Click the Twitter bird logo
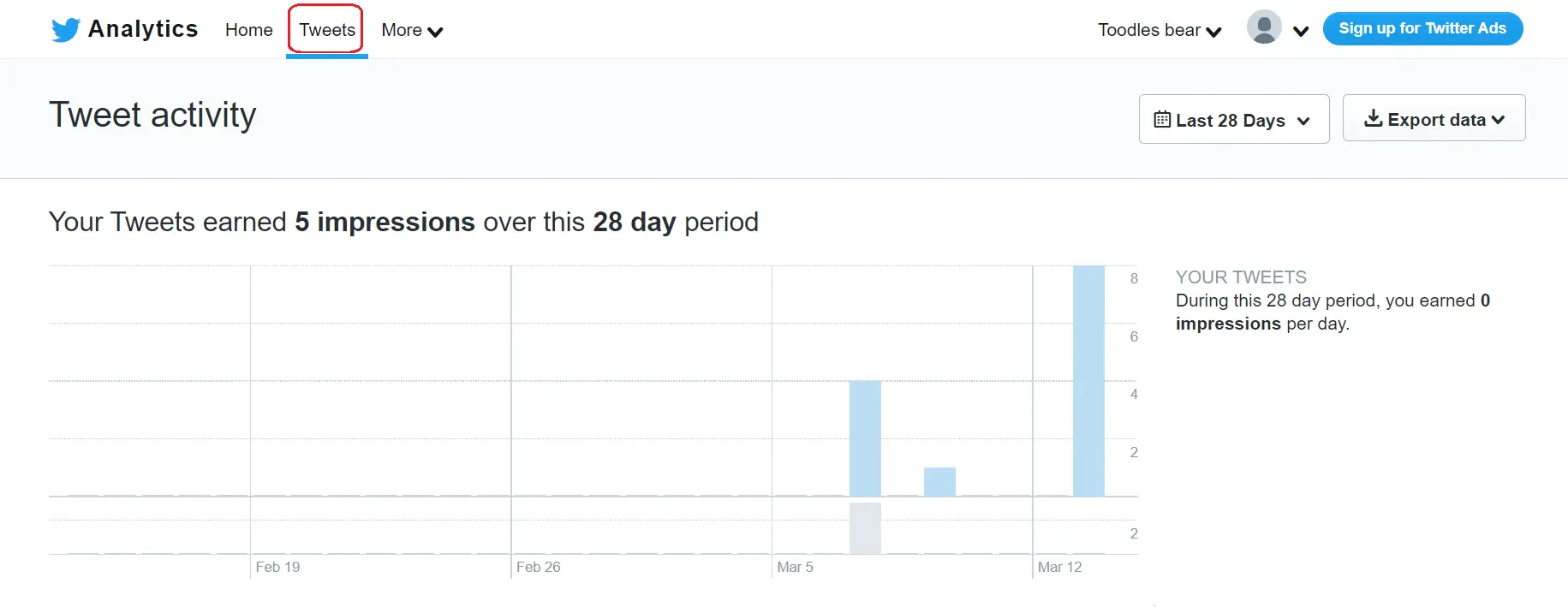 pyautogui.click(x=66, y=30)
